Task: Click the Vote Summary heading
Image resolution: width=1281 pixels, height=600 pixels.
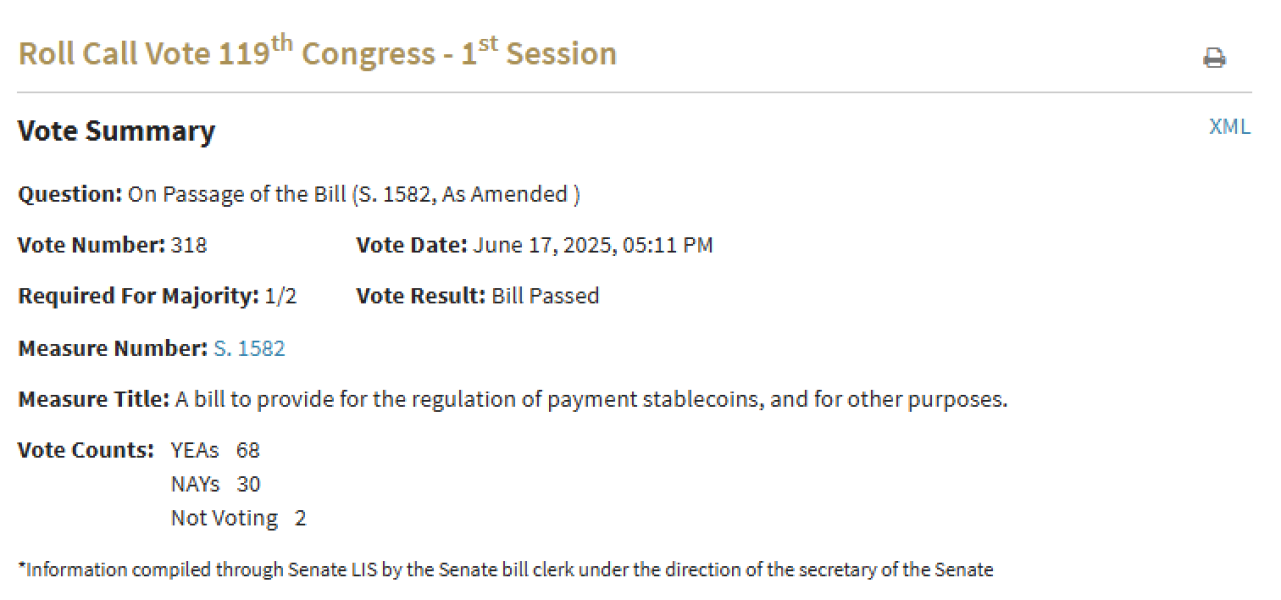Action: click(x=116, y=132)
